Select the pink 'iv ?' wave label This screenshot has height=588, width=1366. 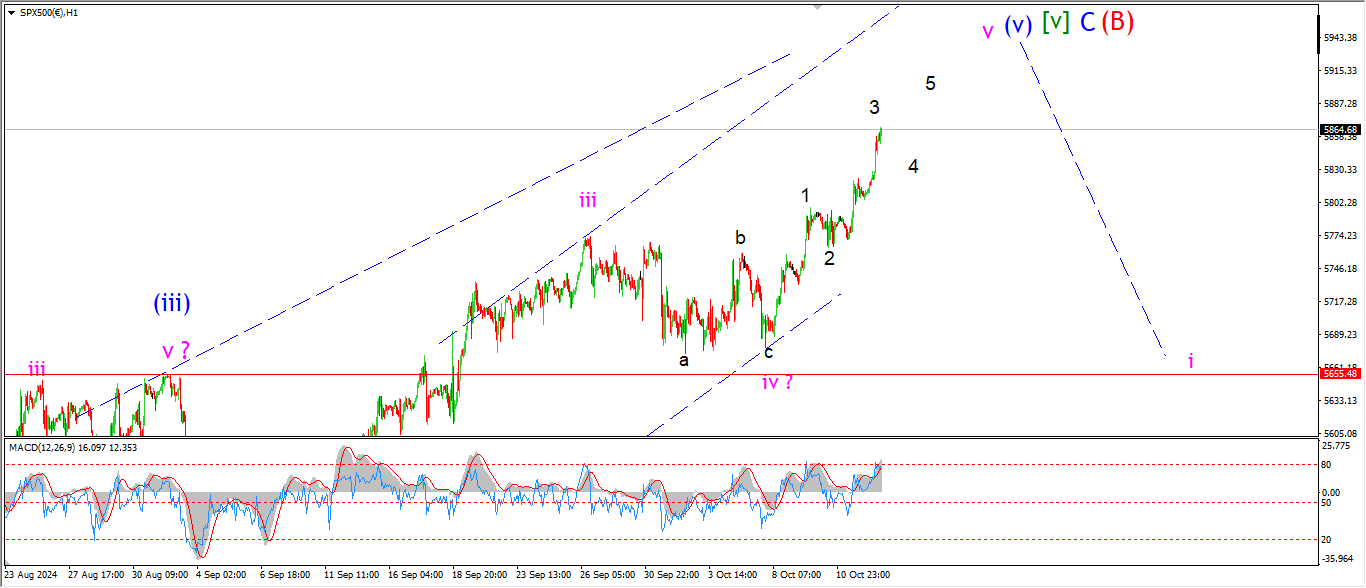coord(777,382)
